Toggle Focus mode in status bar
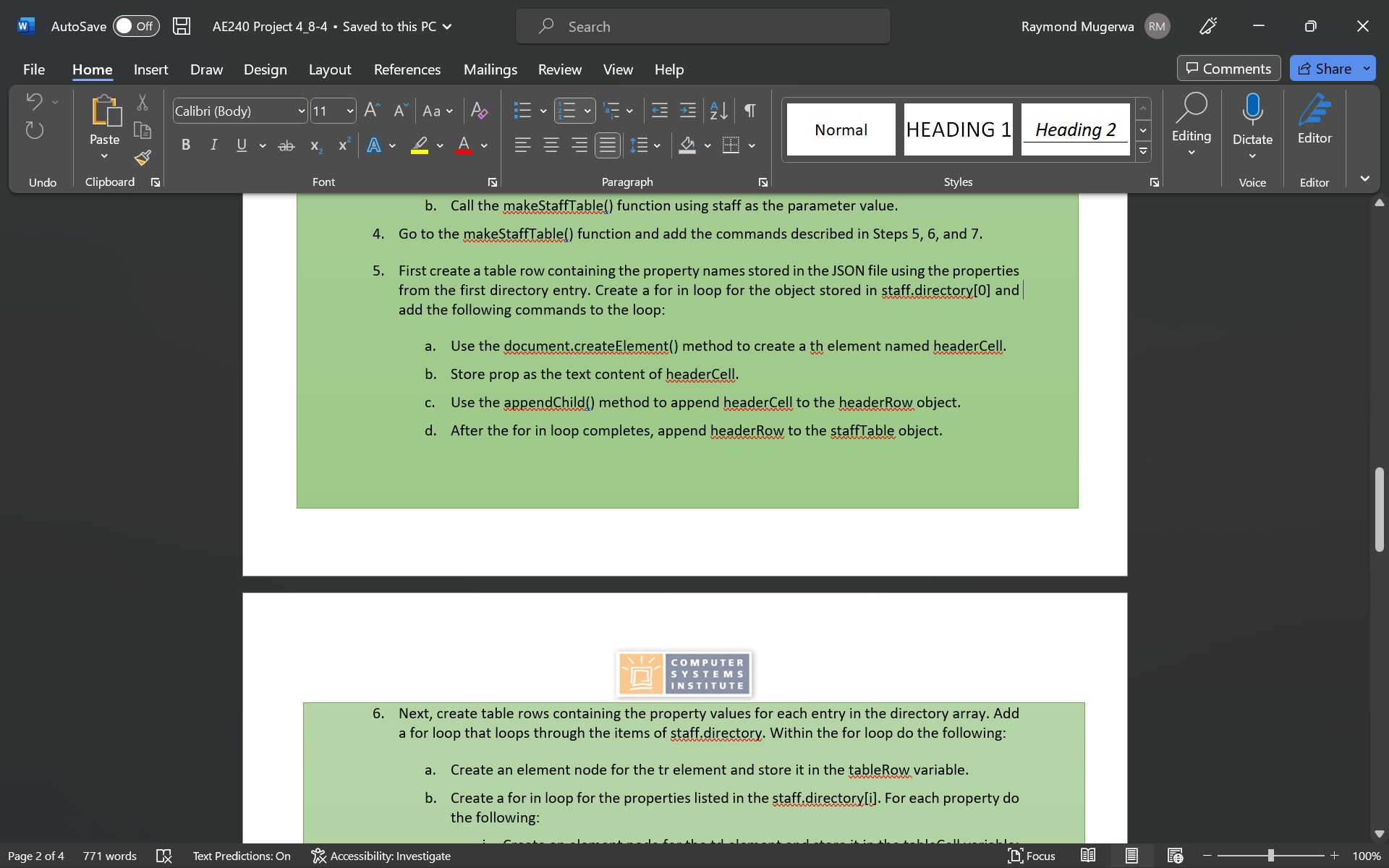The width and height of the screenshot is (1389, 868). click(x=1032, y=856)
